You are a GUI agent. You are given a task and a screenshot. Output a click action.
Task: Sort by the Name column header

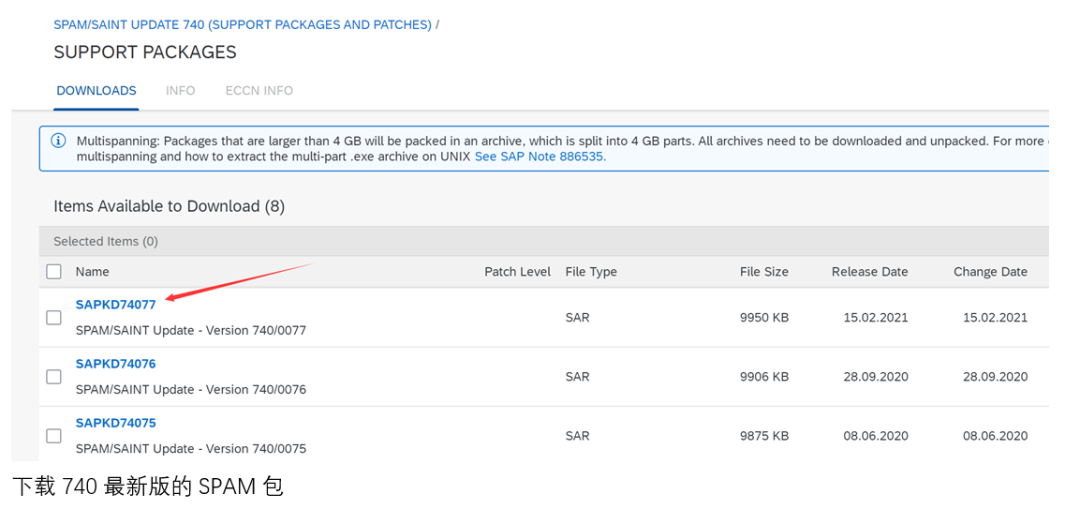click(x=92, y=271)
